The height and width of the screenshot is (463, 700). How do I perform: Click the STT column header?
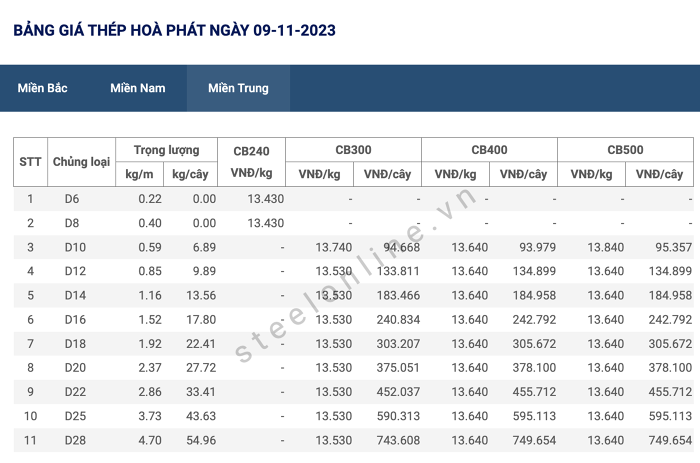30,162
